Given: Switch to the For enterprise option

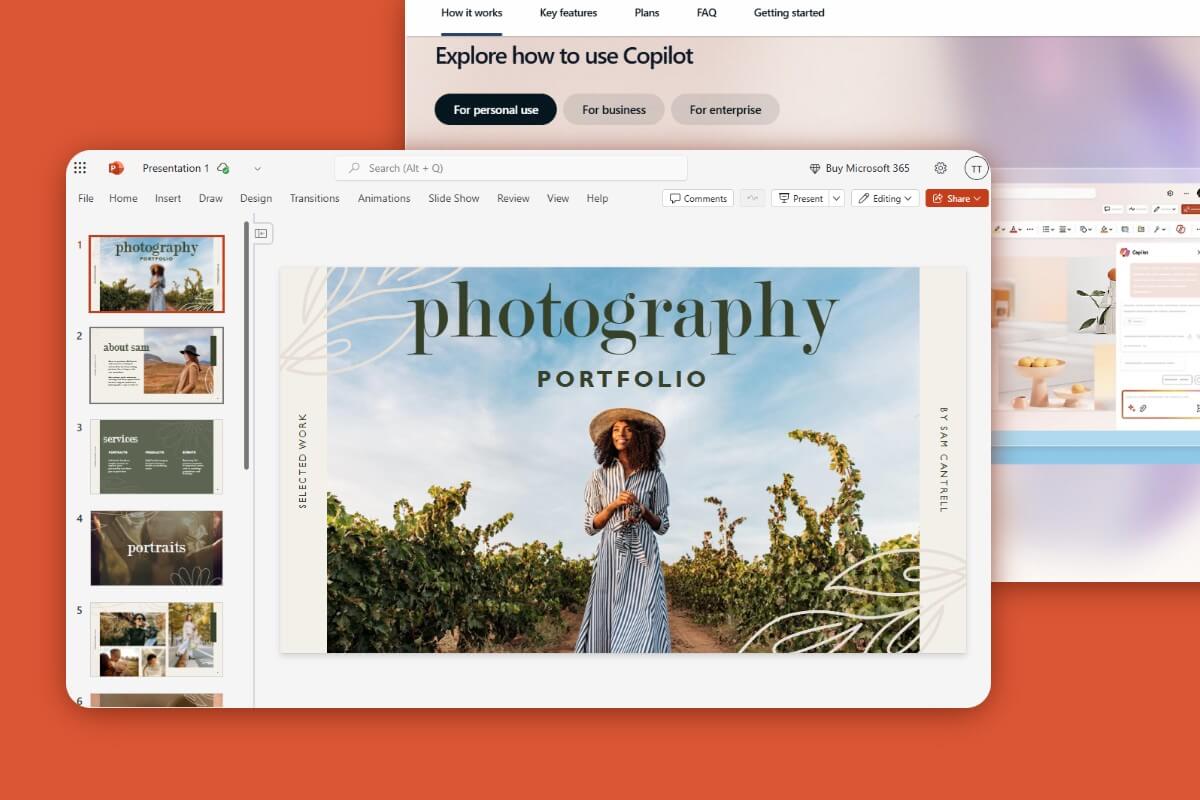Looking at the screenshot, I should click(x=725, y=110).
